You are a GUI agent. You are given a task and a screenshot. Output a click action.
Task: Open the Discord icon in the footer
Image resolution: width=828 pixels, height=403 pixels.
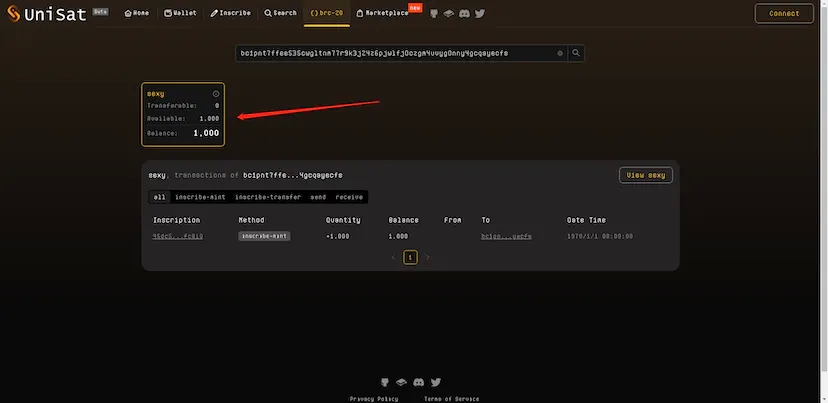[x=419, y=382]
